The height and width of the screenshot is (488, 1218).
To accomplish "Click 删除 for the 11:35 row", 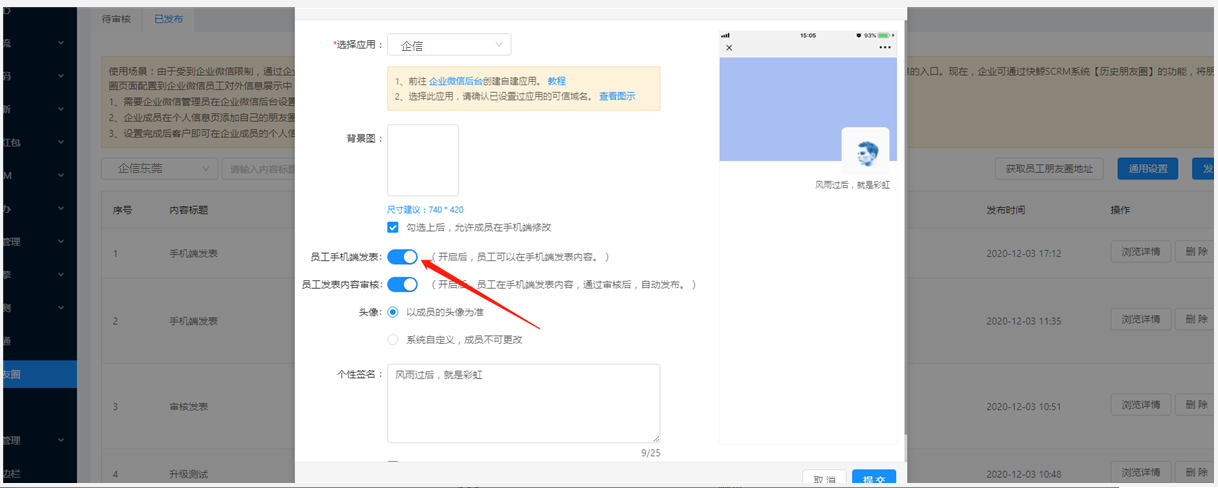I will pyautogui.click(x=1196, y=320).
